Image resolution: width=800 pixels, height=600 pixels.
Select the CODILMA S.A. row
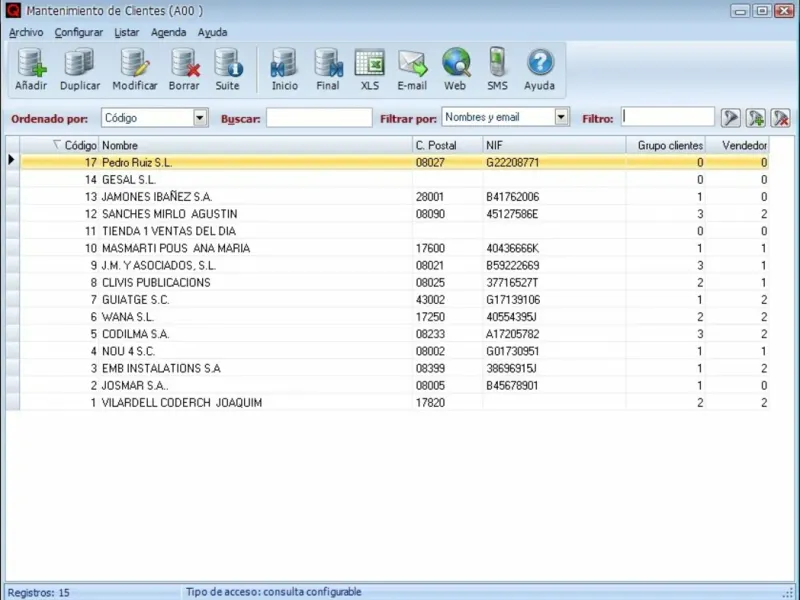pos(394,334)
